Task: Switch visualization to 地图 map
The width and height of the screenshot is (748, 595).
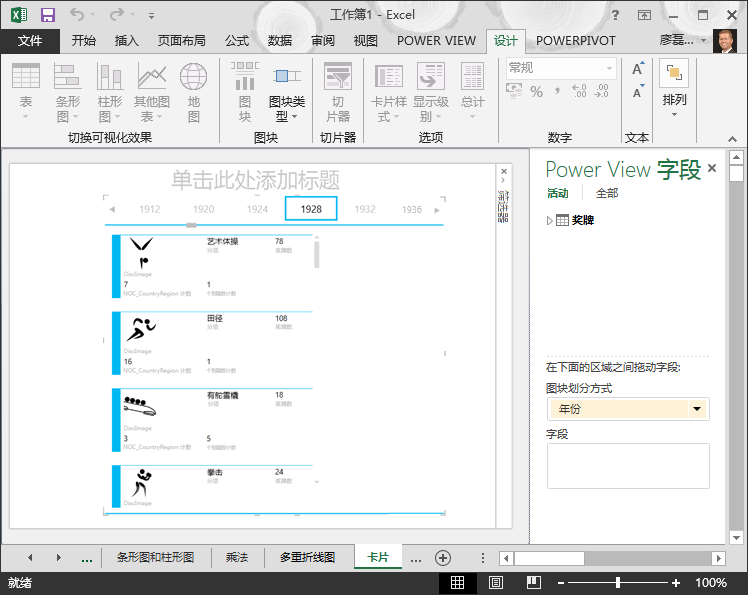Action: pos(194,92)
